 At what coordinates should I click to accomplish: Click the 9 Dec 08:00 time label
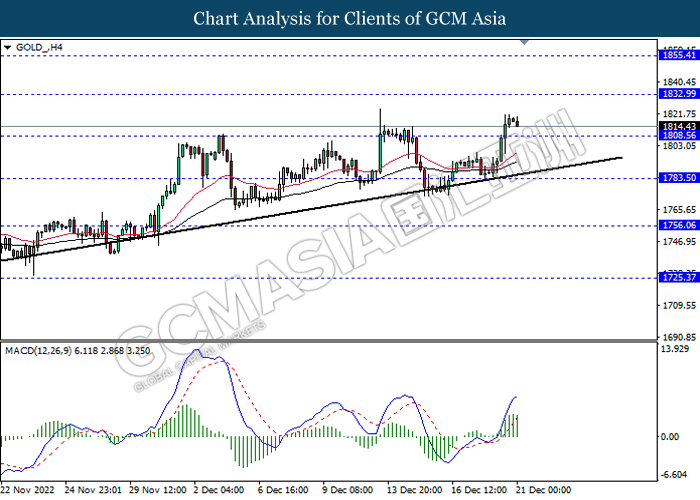348,490
